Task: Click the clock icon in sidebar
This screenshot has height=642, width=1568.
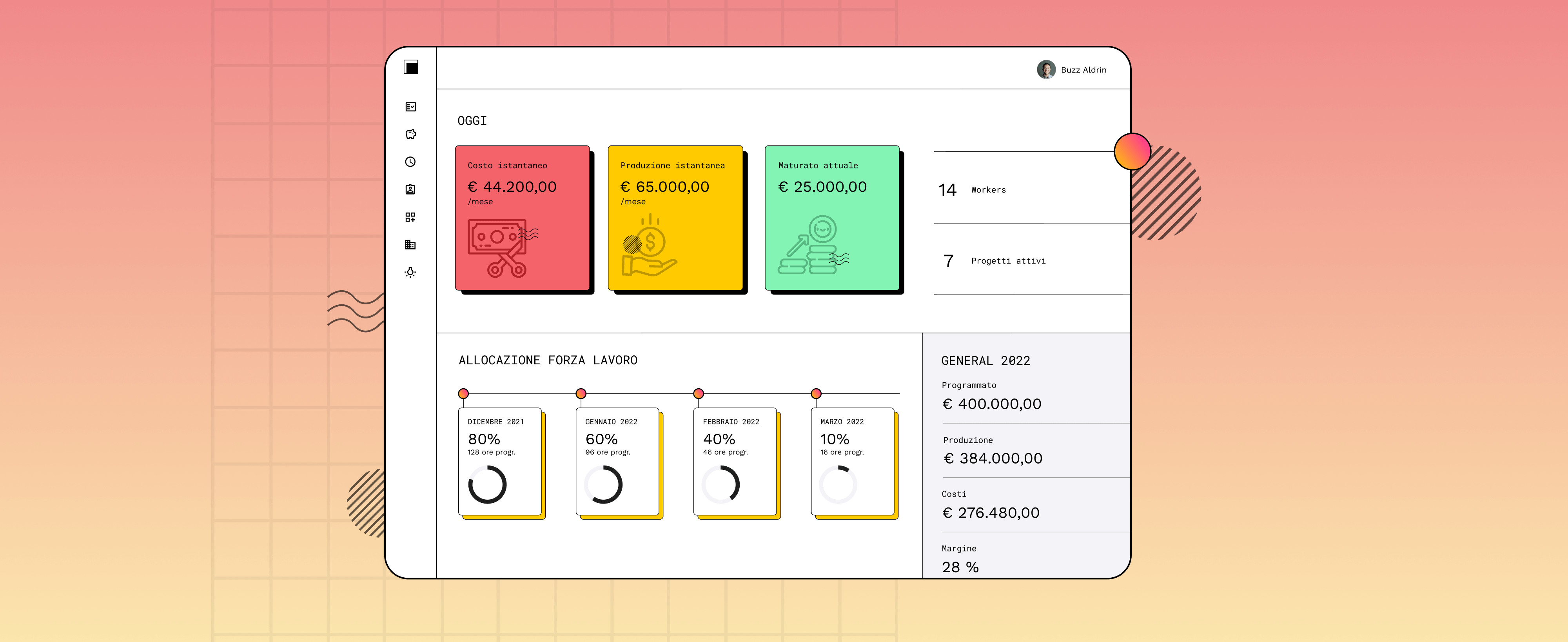Action: click(411, 162)
